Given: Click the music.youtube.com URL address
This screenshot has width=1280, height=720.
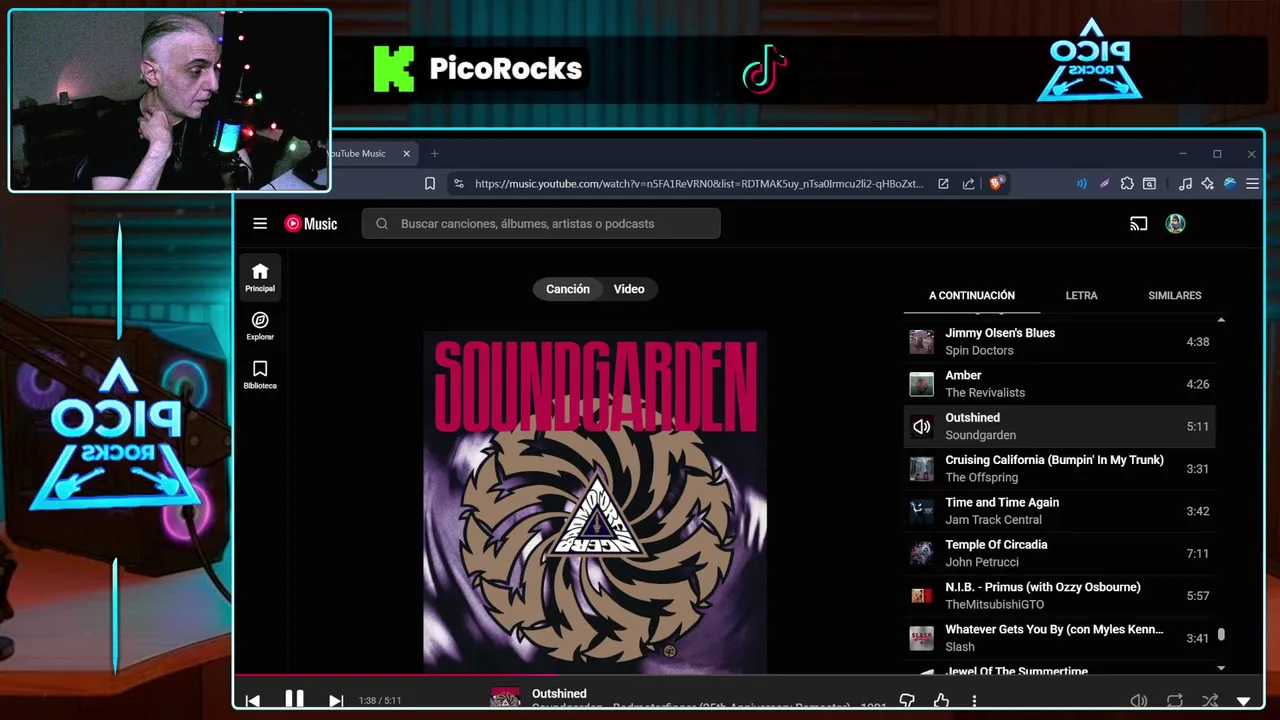Looking at the screenshot, I should (699, 184).
